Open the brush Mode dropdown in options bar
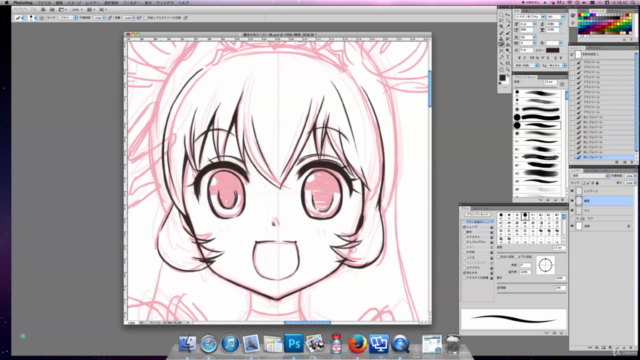Viewport: 640px width, 360px height. click(x=69, y=18)
